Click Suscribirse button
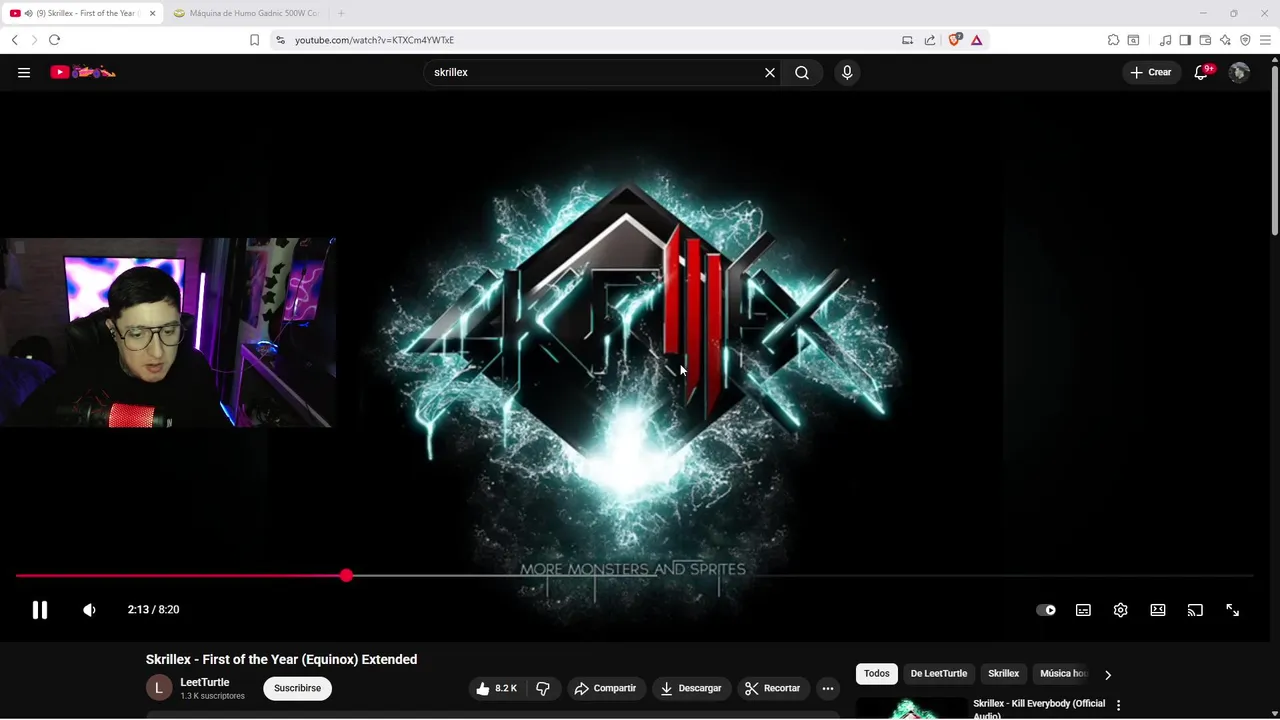Screen dimensions: 1280x720 point(297,688)
